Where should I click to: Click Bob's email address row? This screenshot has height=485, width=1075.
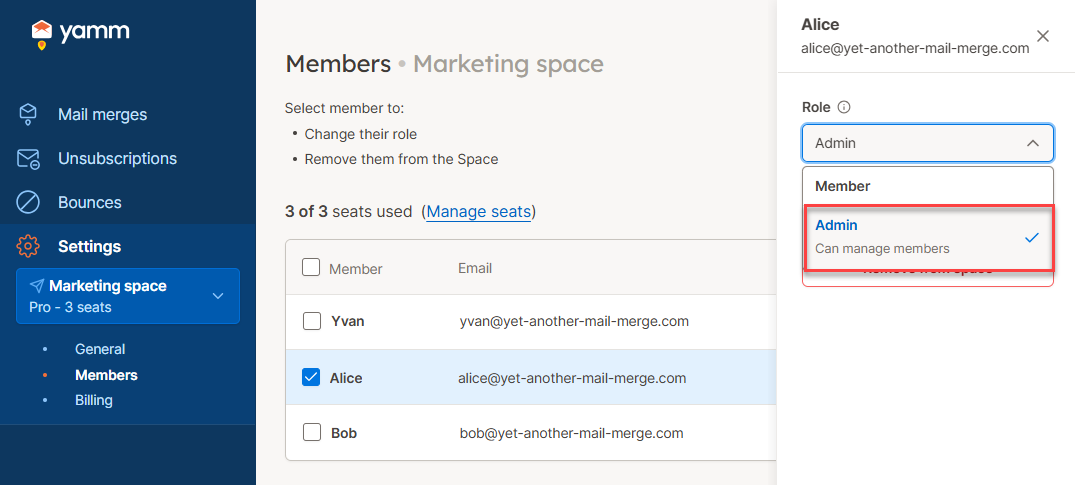click(570, 433)
